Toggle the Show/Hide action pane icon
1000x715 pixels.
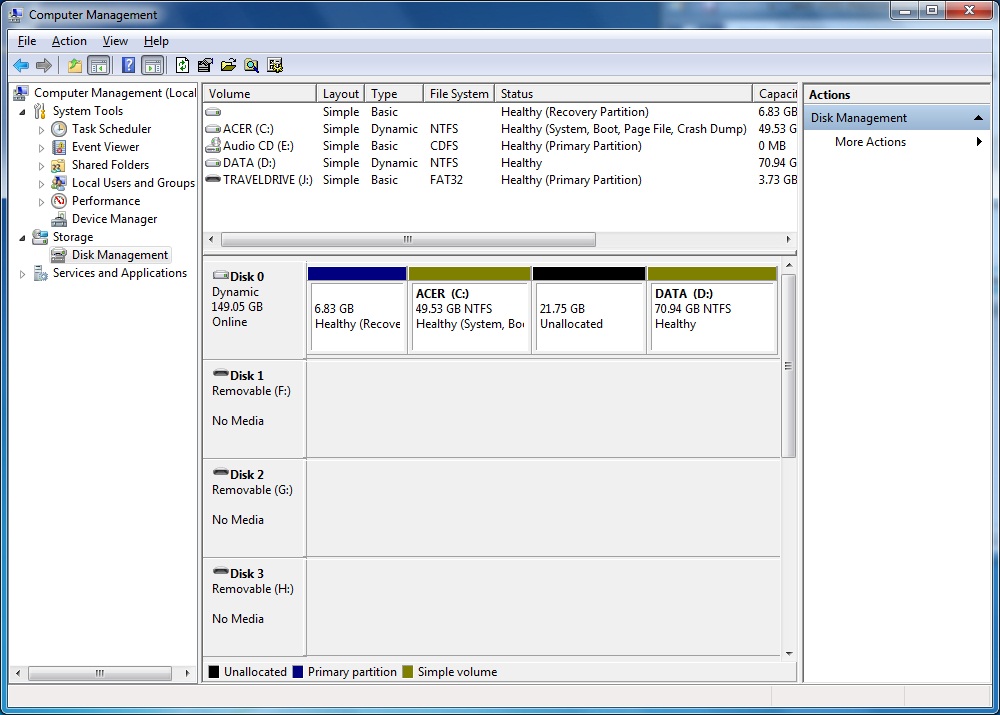click(152, 64)
